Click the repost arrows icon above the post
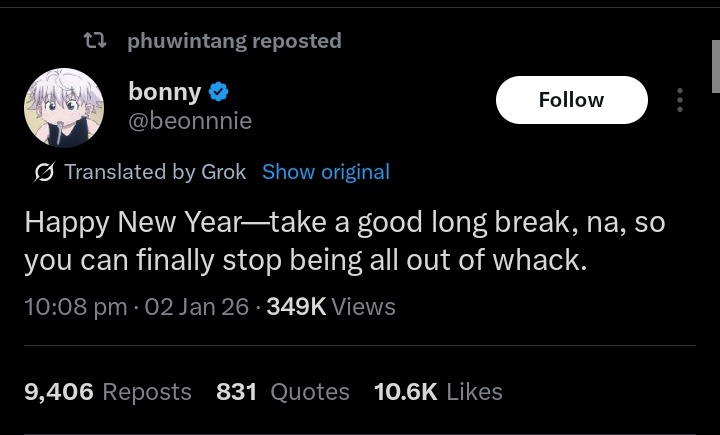 pos(94,41)
